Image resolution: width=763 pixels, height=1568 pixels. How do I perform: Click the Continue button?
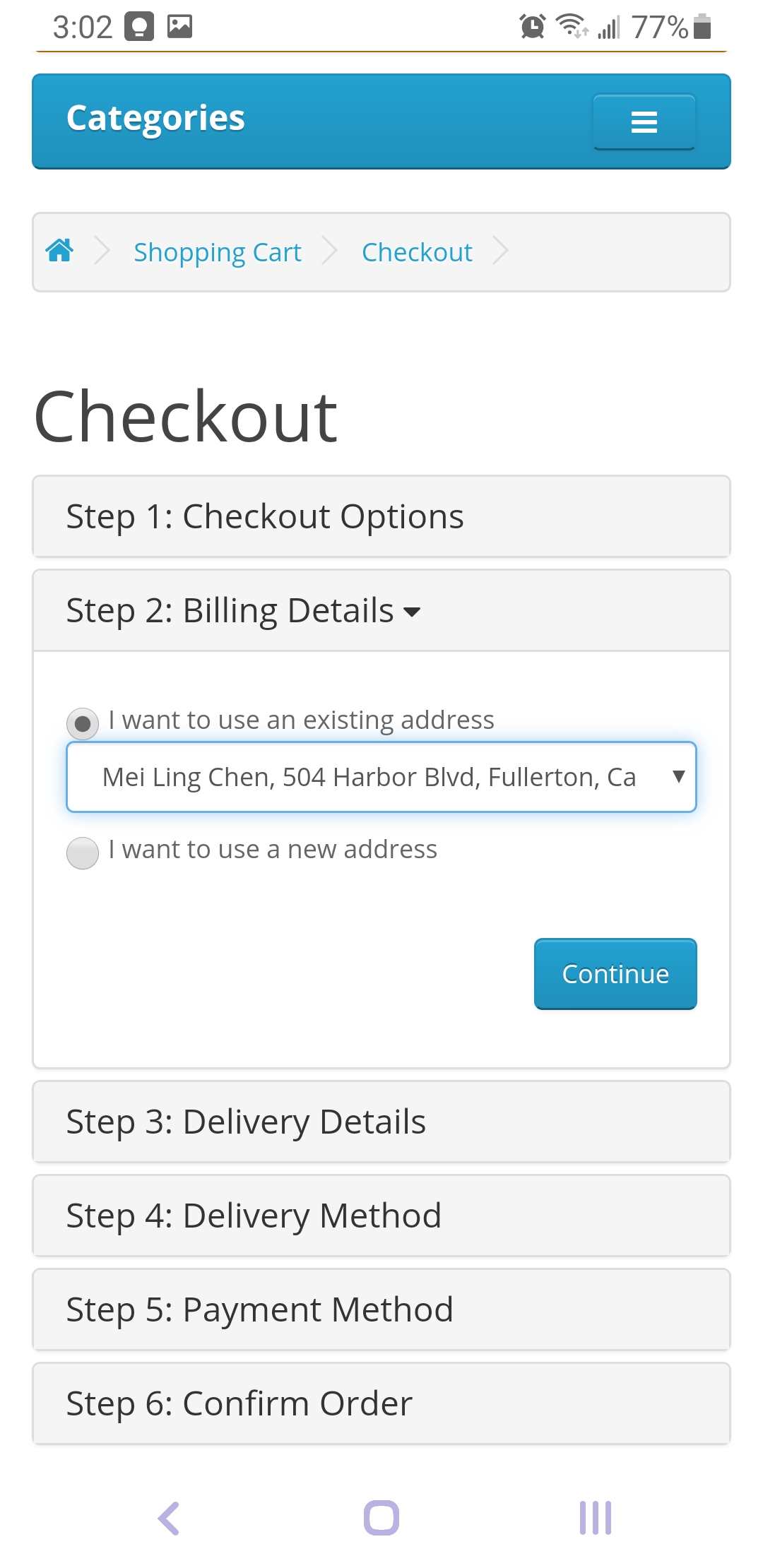[615, 974]
